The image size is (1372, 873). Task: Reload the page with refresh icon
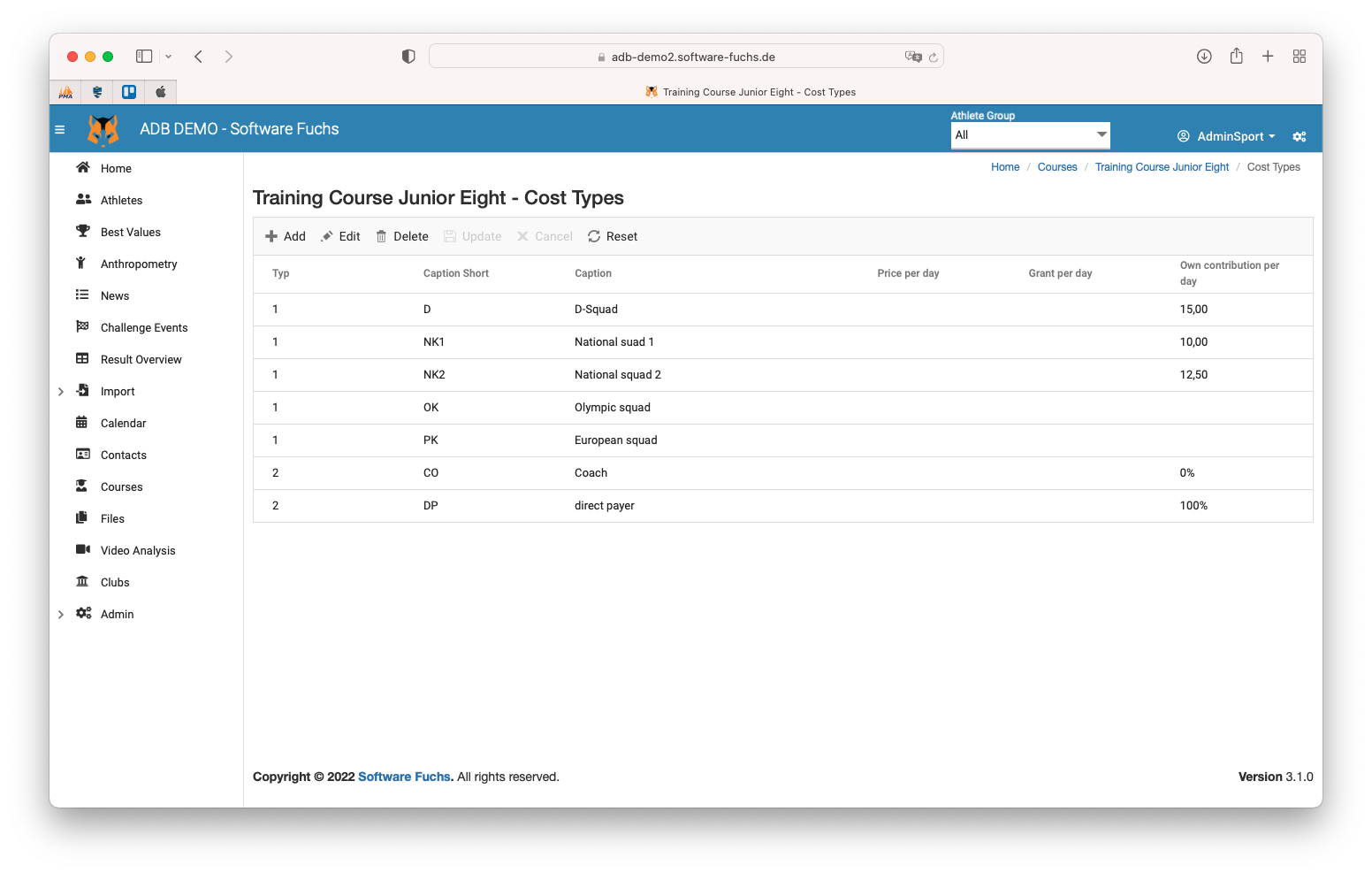coord(933,57)
